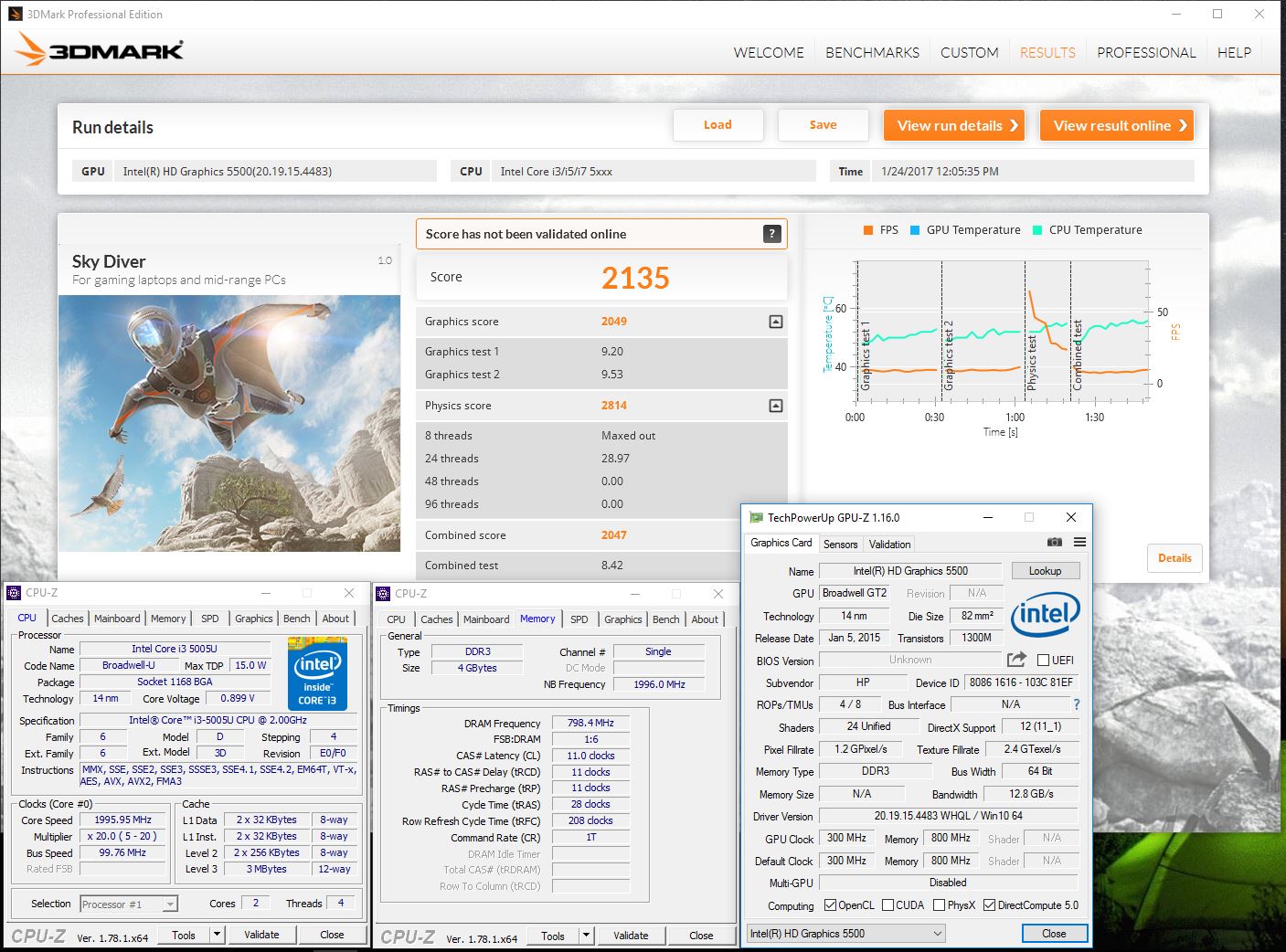This screenshot has width=1286, height=952.
Task: Click the CPU Name field Intel Core i3 5005U
Action: coord(174,649)
